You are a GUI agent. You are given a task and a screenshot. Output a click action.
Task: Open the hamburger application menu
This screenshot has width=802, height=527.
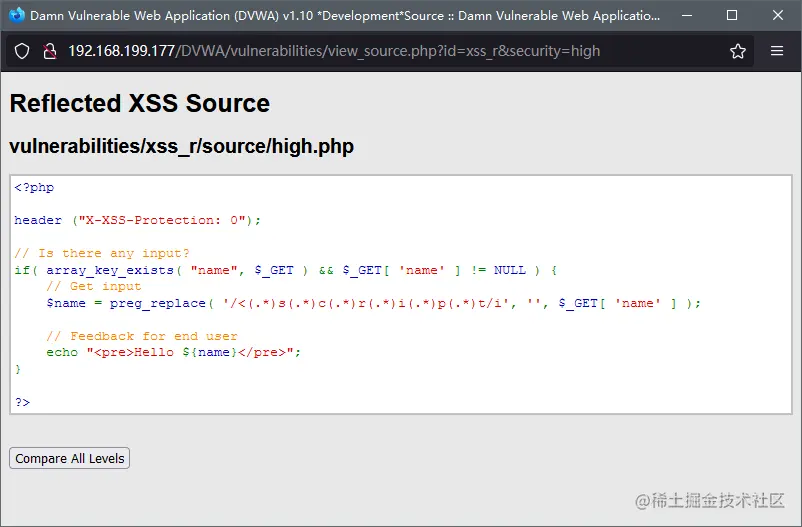pyautogui.click(x=777, y=51)
